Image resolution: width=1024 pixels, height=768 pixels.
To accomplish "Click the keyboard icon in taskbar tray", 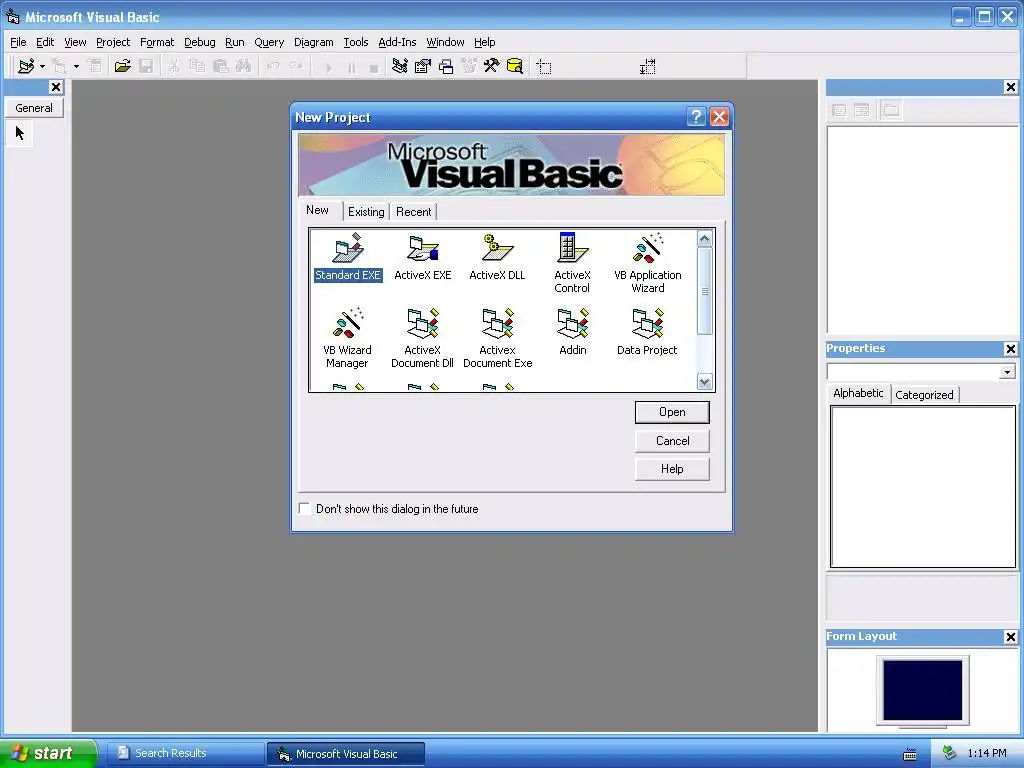I will click(910, 754).
